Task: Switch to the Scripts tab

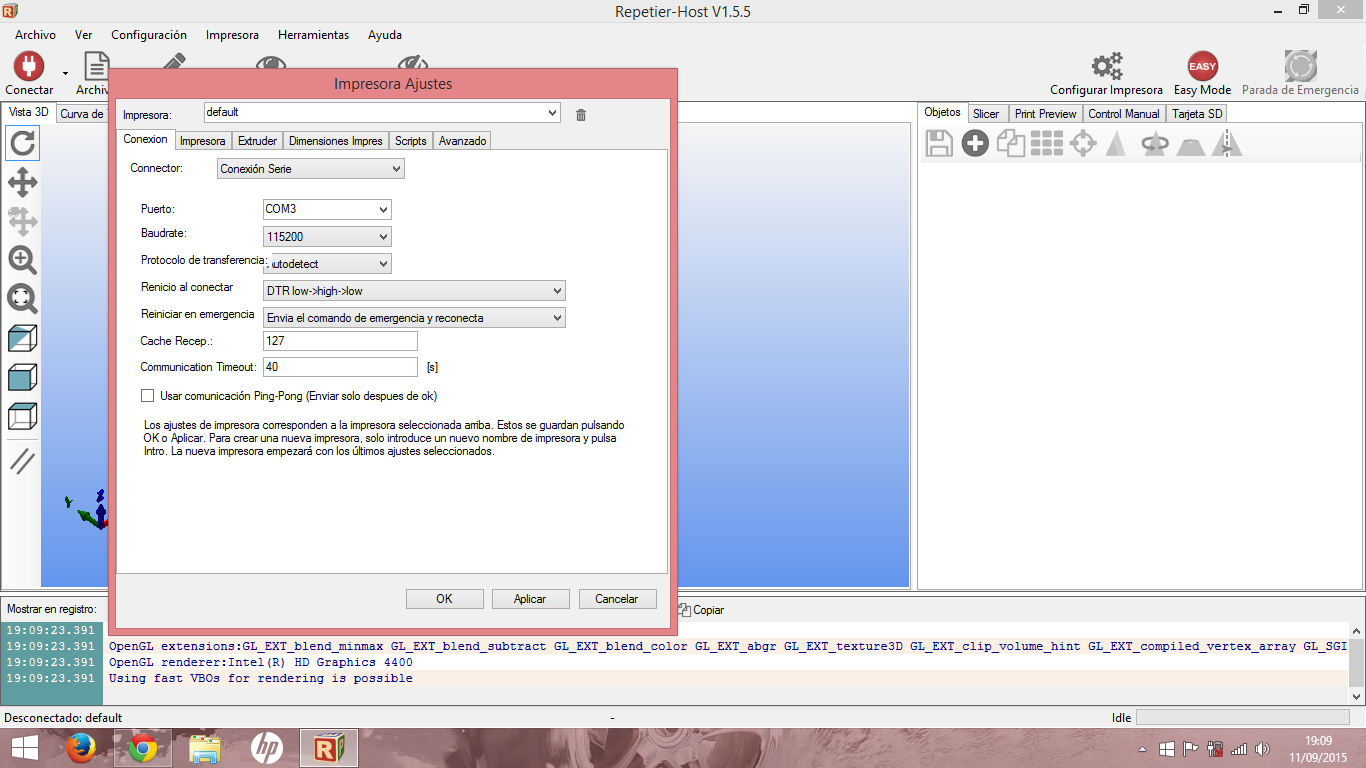Action: pyautogui.click(x=411, y=141)
